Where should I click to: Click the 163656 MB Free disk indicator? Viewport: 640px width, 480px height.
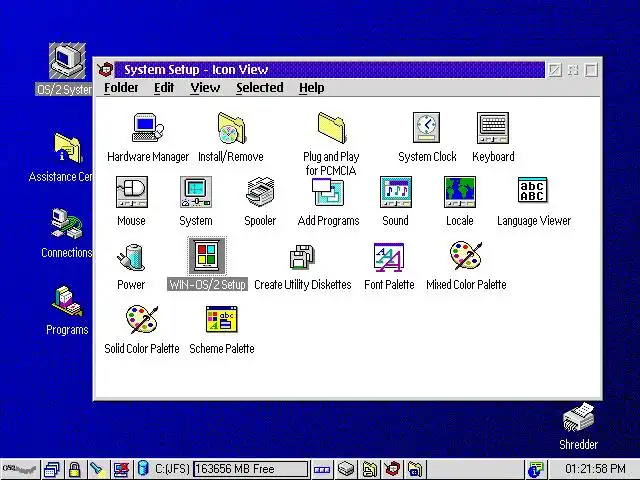[x=251, y=469]
